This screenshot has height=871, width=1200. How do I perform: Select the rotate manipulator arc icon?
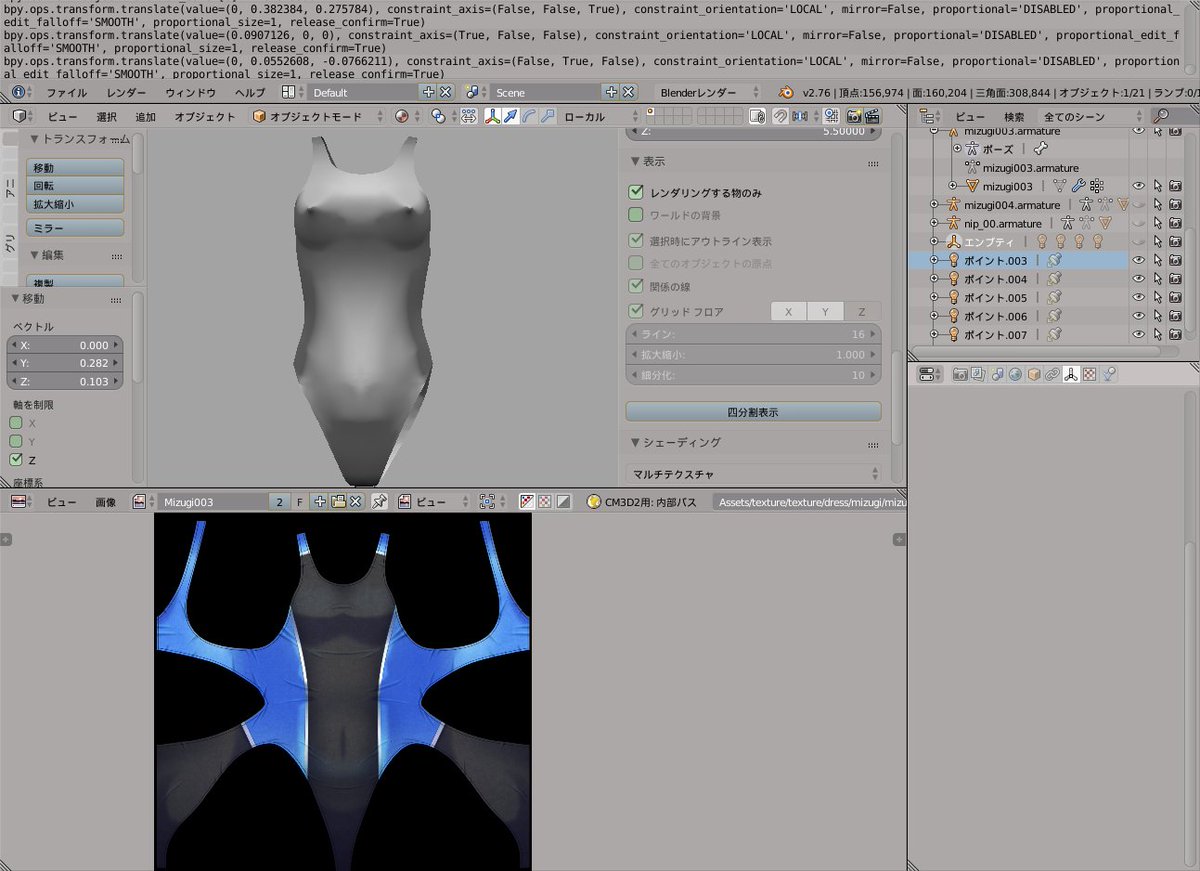pyautogui.click(x=528, y=117)
